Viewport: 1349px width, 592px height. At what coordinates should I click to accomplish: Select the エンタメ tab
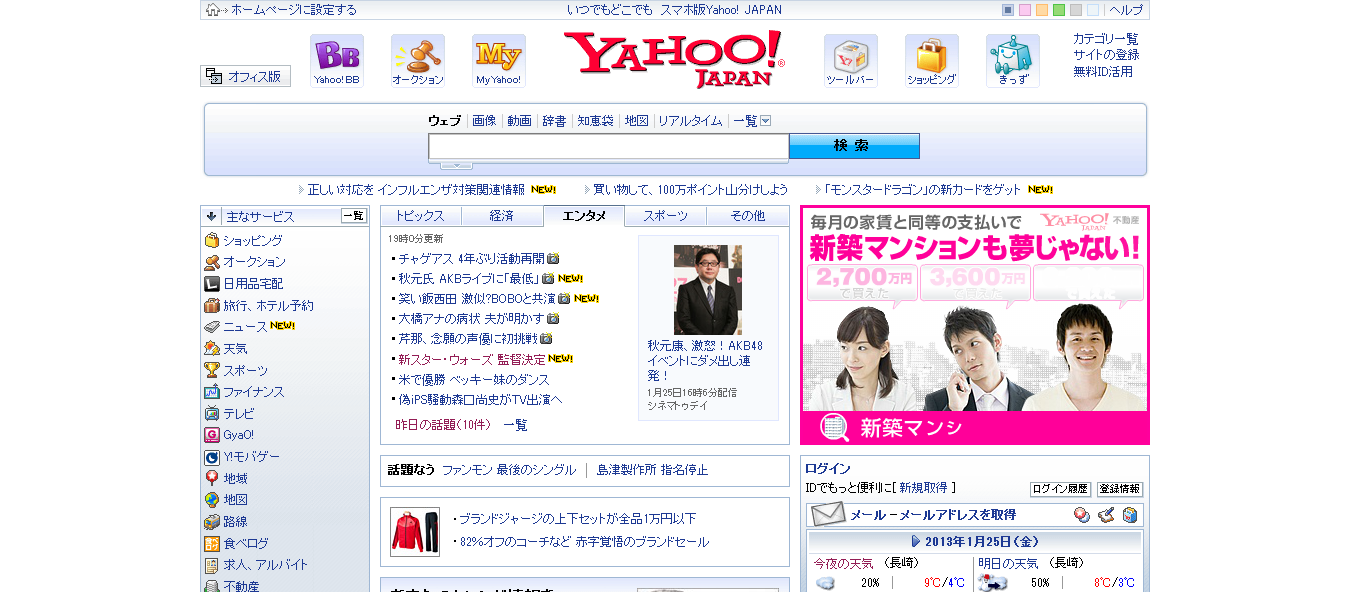584,216
